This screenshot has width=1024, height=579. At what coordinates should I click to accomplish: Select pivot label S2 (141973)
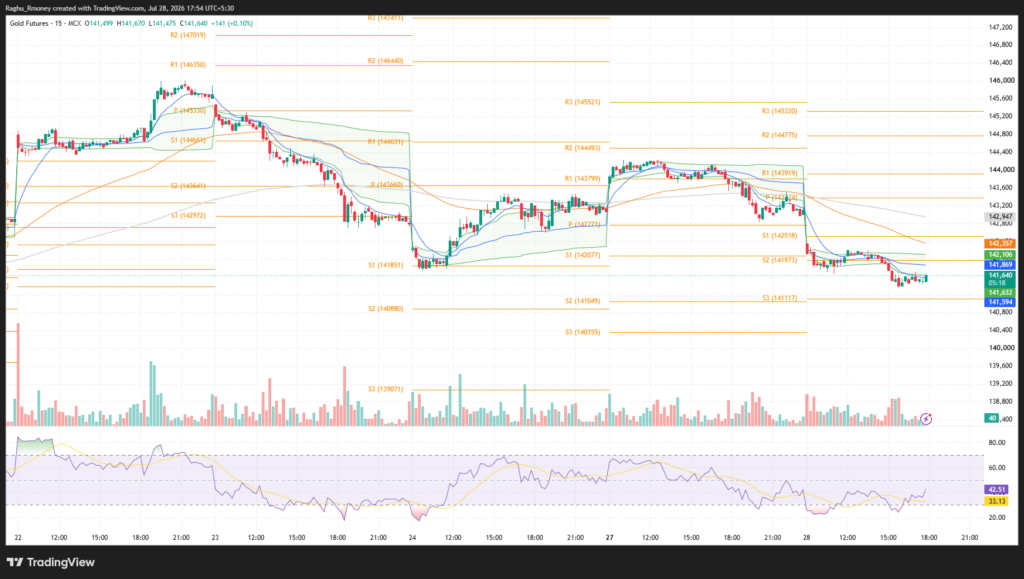[779, 260]
